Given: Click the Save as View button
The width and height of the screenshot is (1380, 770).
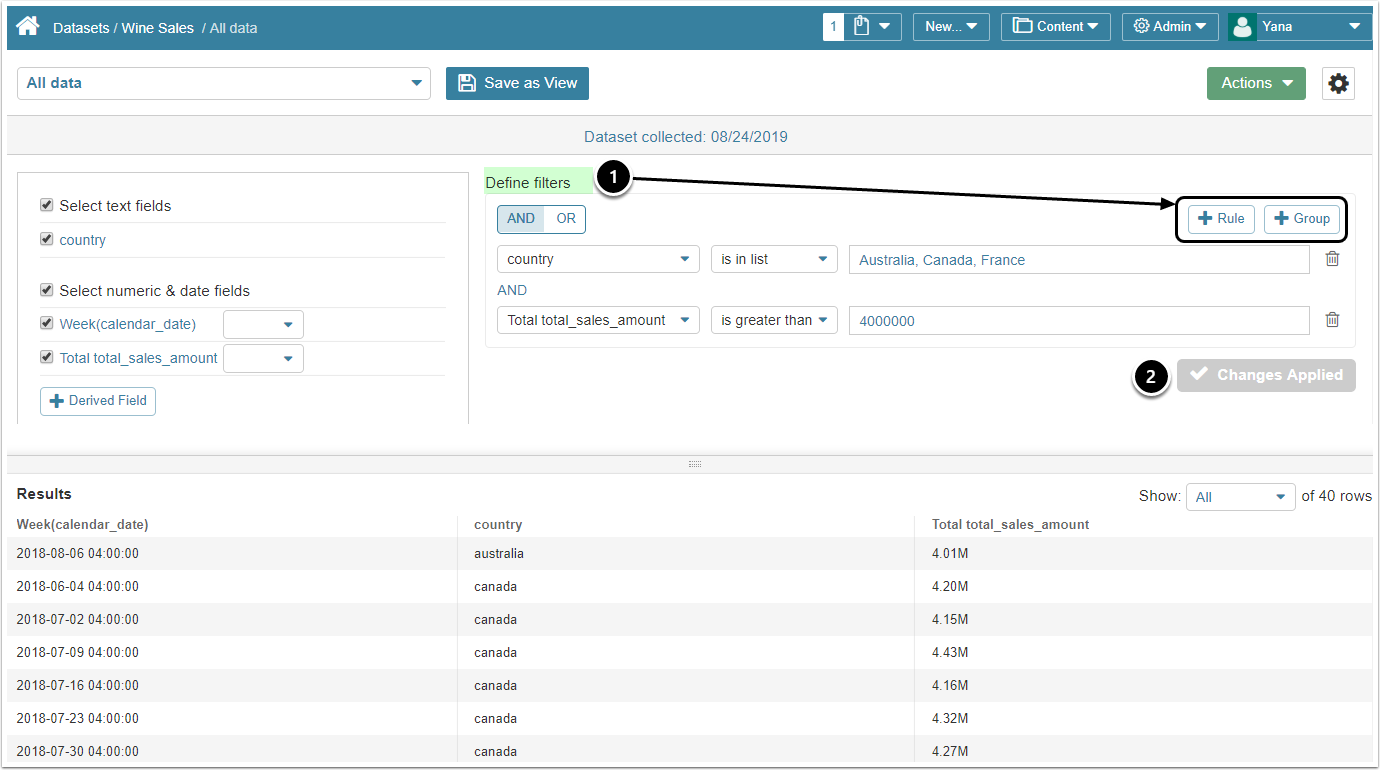Looking at the screenshot, I should pyautogui.click(x=517, y=84).
